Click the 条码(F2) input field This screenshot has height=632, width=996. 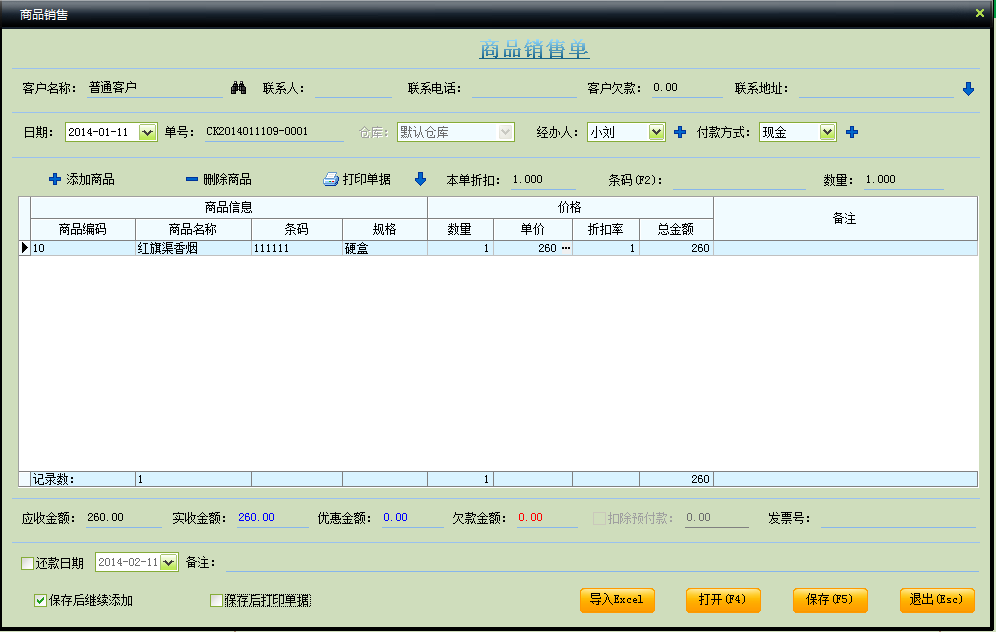(738, 180)
